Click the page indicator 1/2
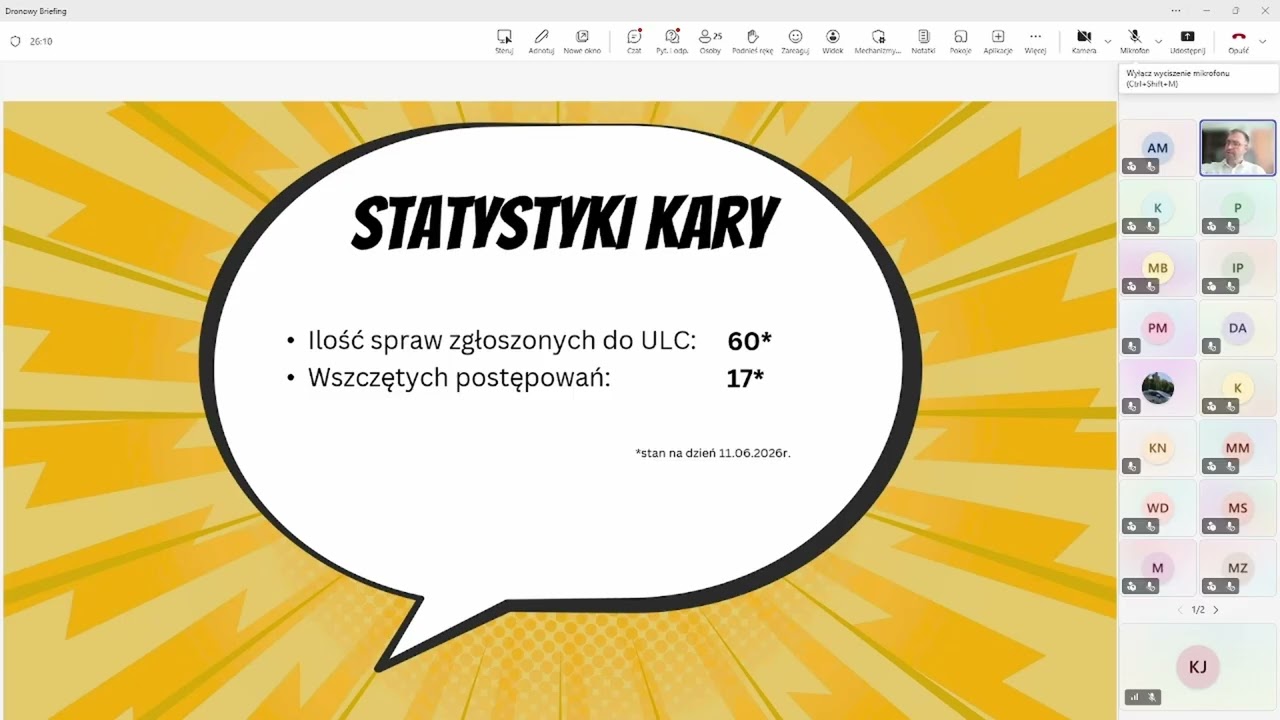This screenshot has width=1280, height=720. click(x=1198, y=610)
